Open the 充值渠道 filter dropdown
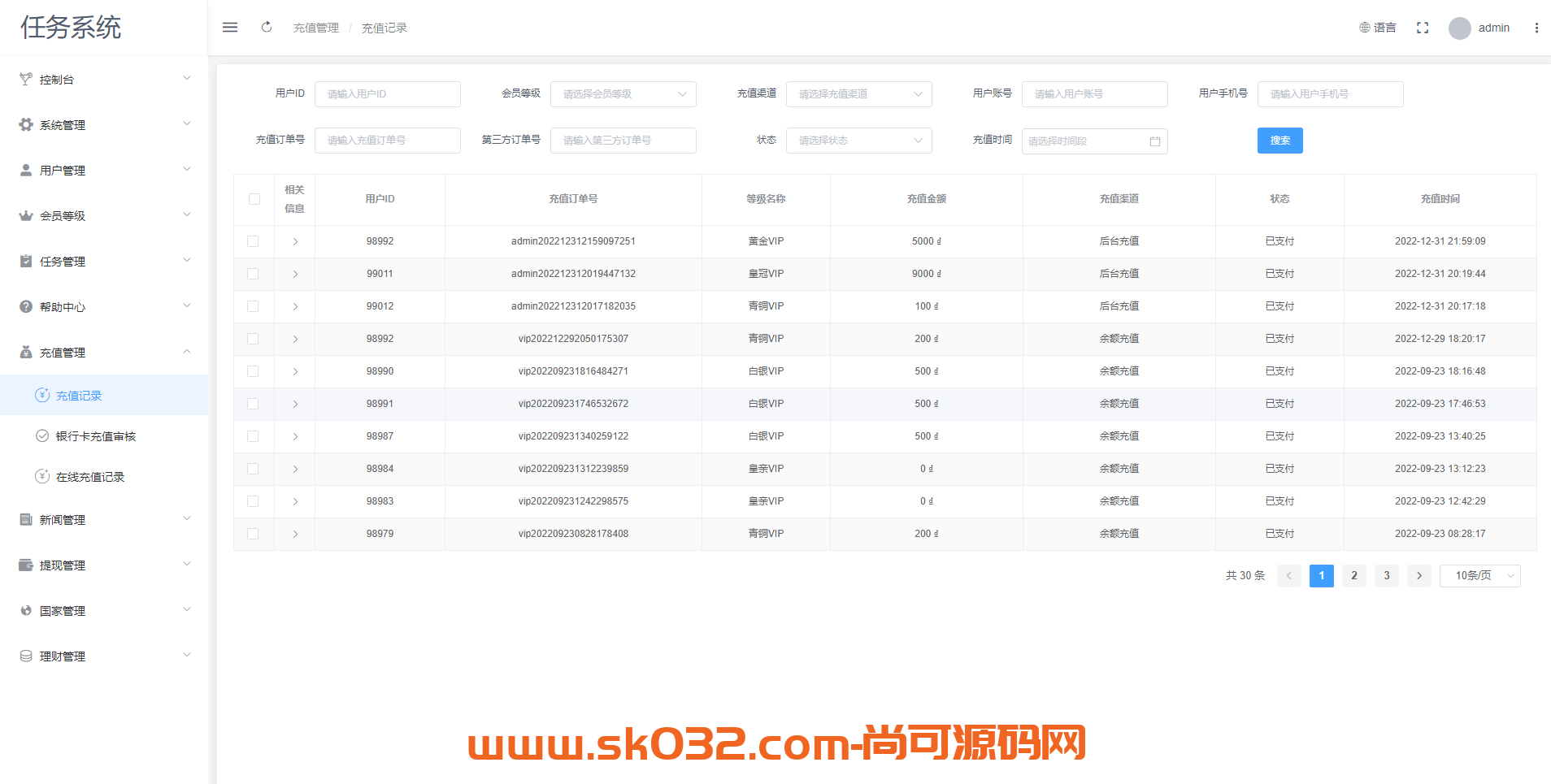The image size is (1551, 784). click(859, 94)
